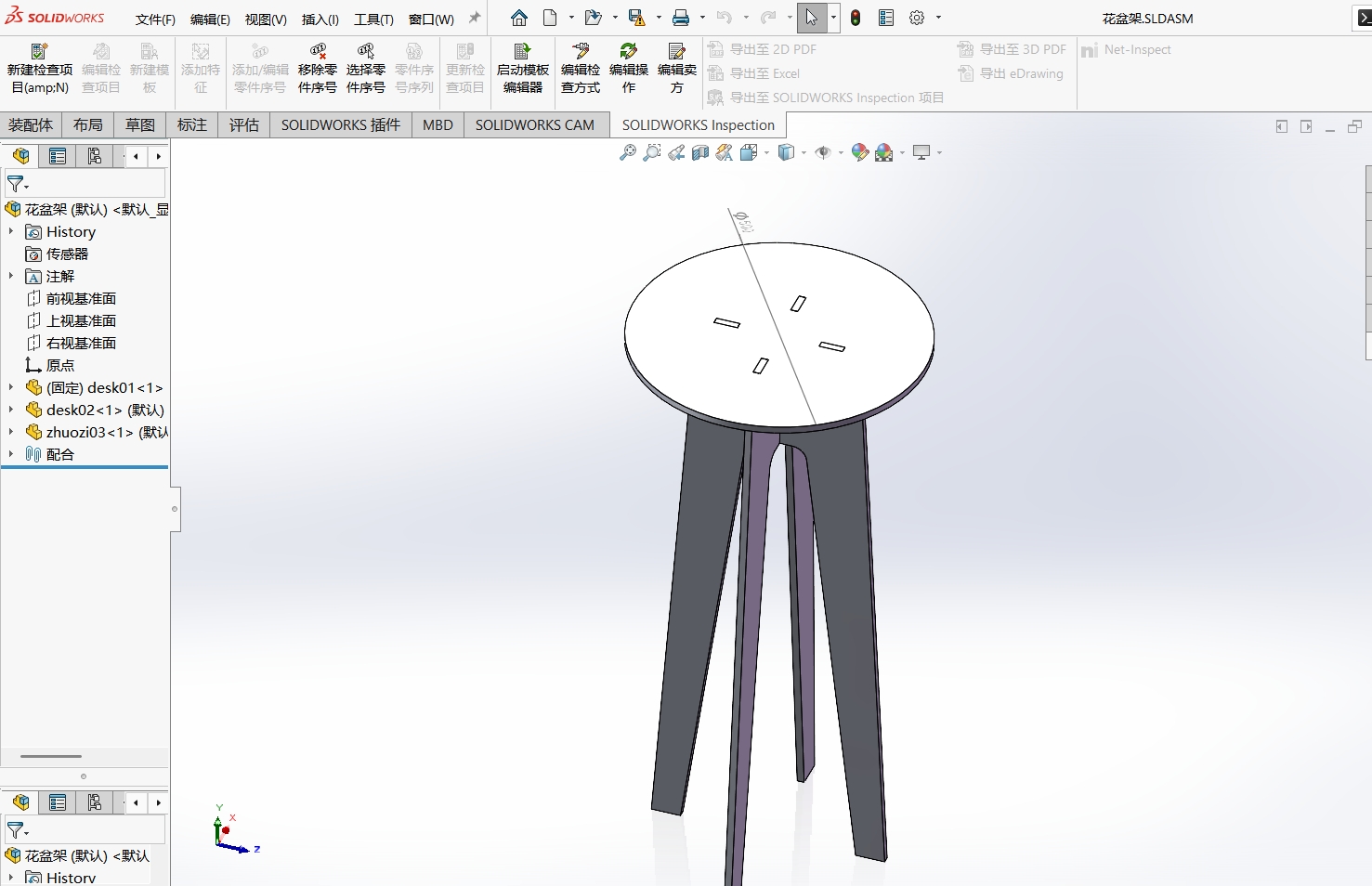Click 编辑操作 ribbon button
Viewport: 1372px width, 886px height.
pos(629,68)
